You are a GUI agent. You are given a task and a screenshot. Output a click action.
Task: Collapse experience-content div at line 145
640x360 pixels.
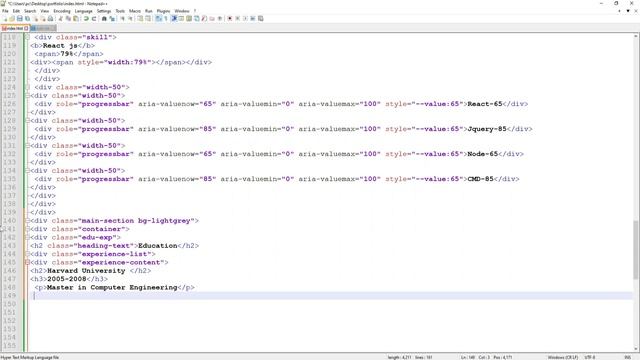pyautogui.click(x=27, y=262)
